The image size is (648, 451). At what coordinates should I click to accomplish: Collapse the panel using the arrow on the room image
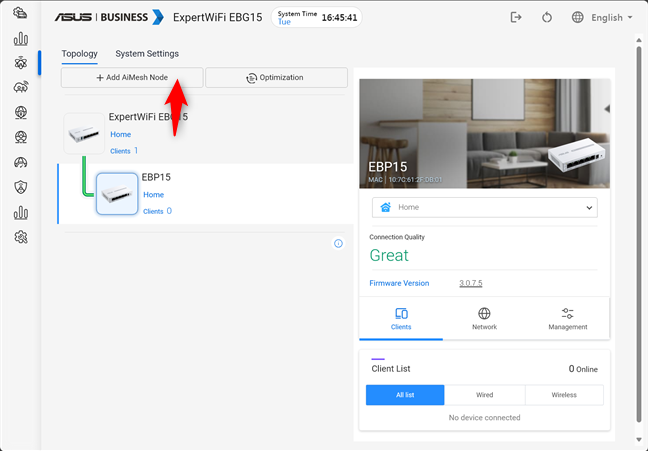point(607,109)
